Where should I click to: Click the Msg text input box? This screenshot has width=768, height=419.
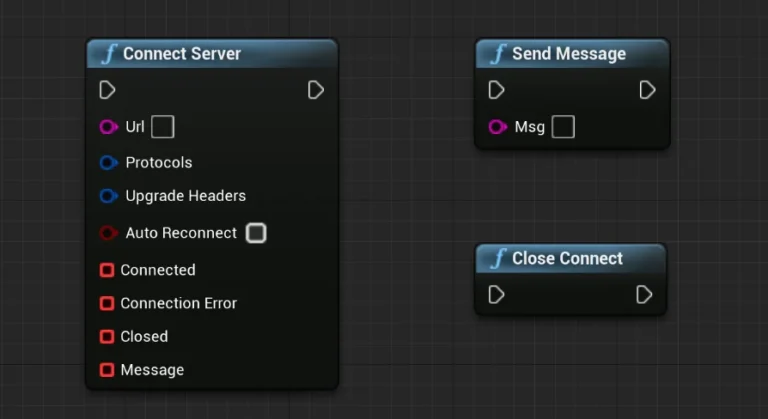[563, 127]
